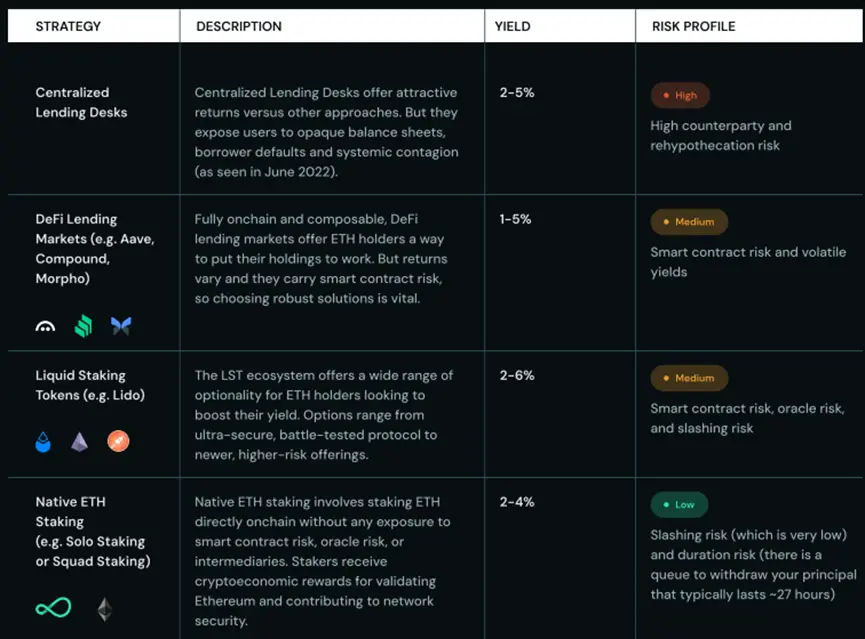Click the green Compound logo icon
Screen dimensions: 865x639
(83, 326)
